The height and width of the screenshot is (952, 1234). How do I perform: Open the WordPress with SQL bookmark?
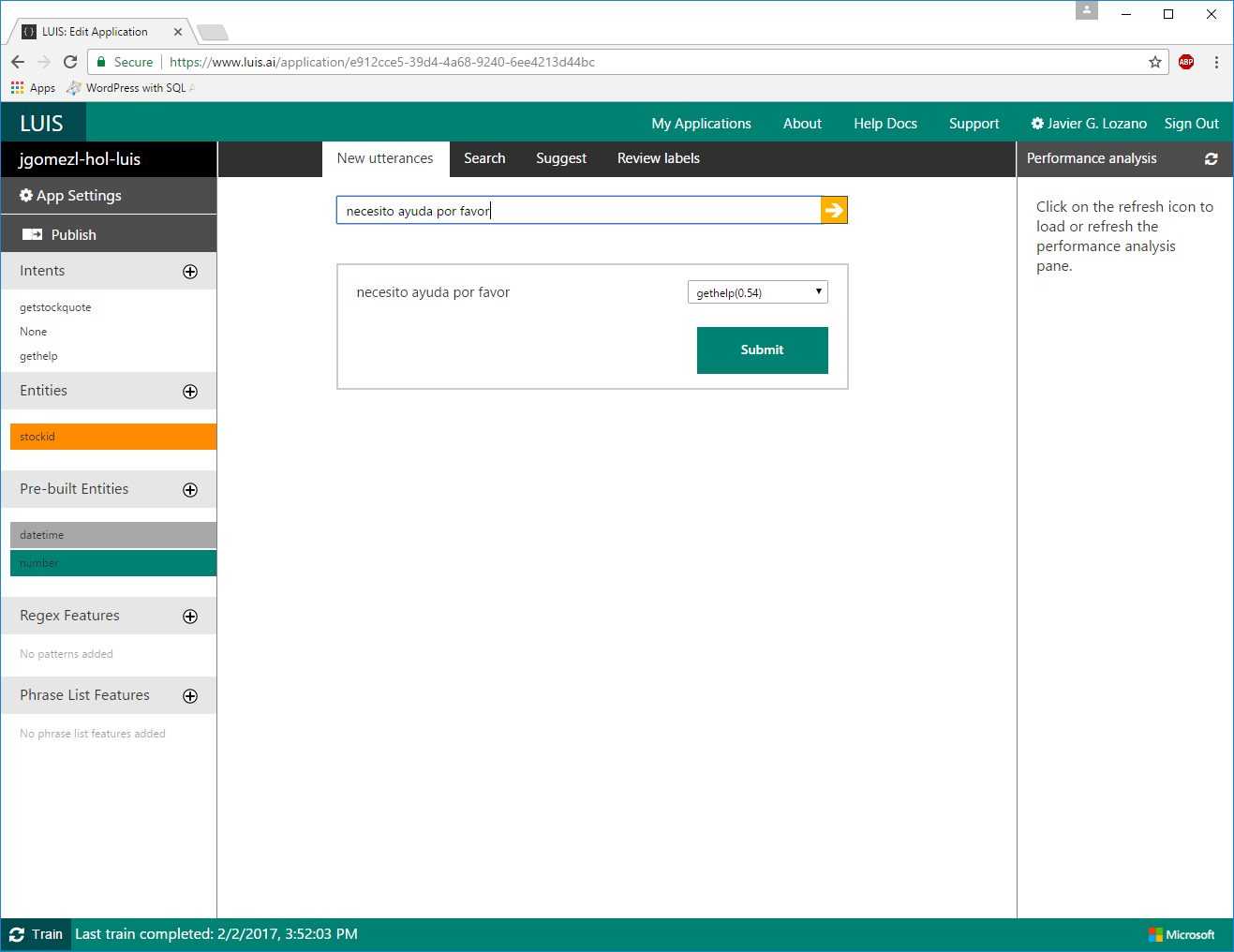point(129,87)
